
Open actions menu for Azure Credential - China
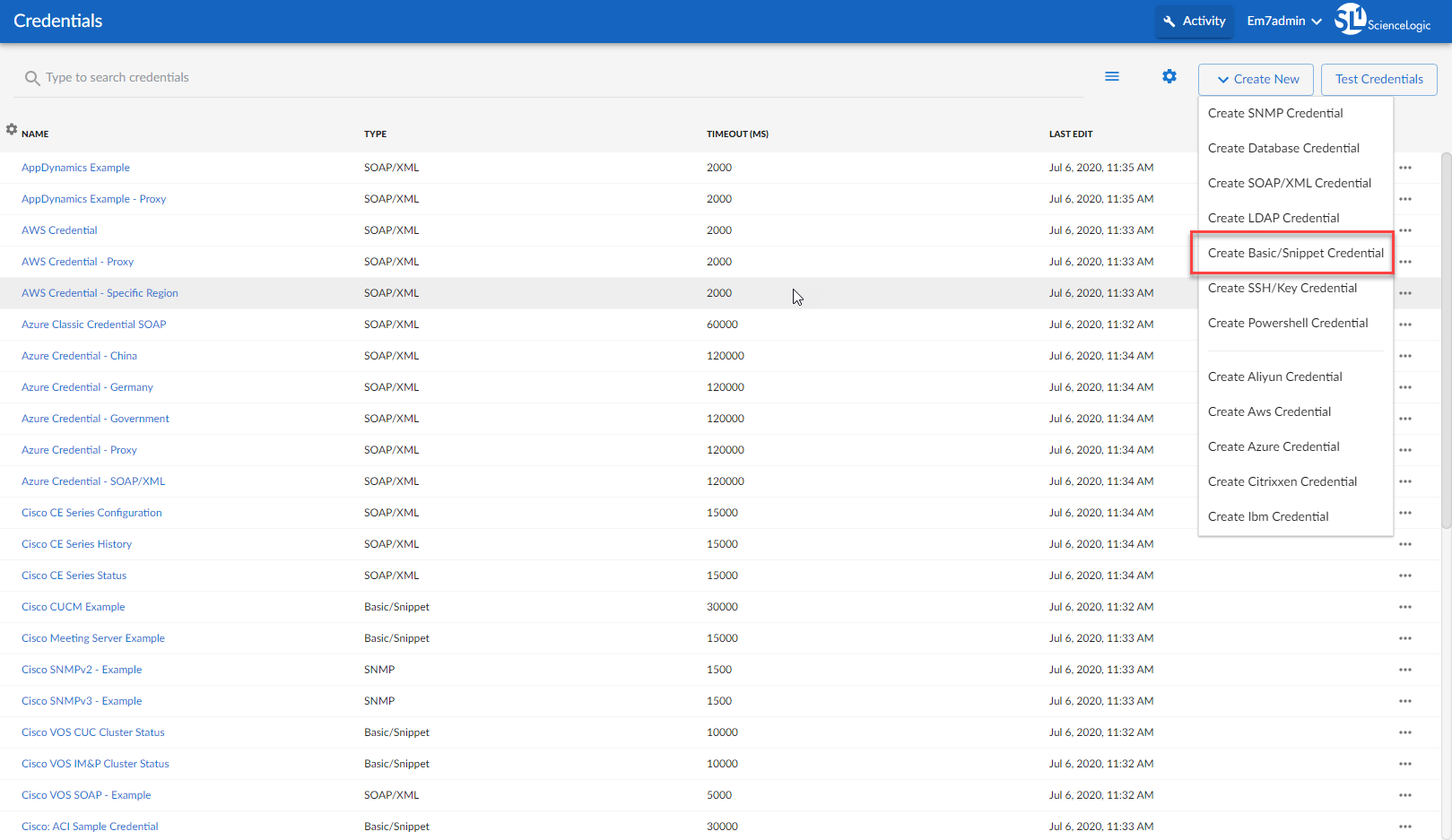pyautogui.click(x=1405, y=356)
